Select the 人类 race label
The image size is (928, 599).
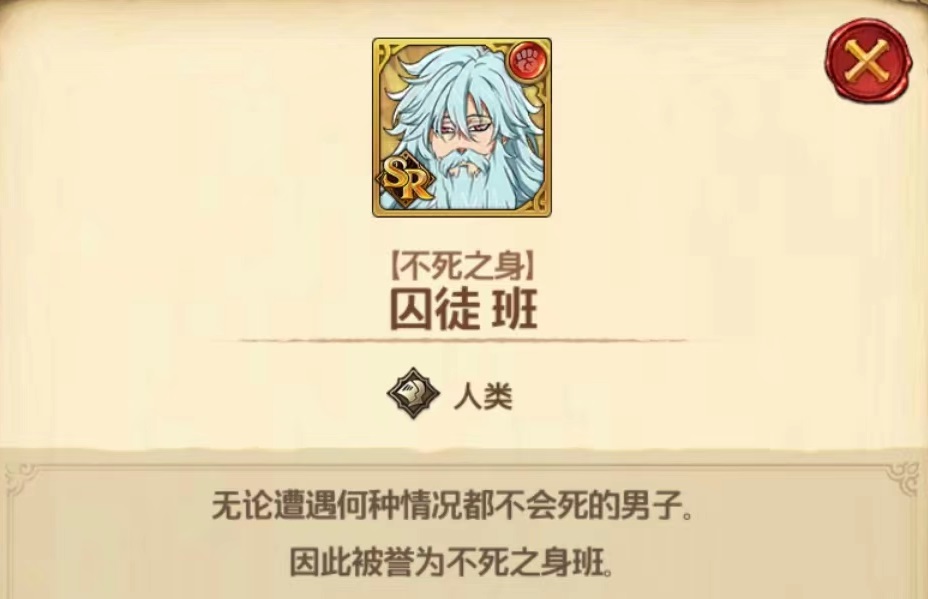tap(483, 396)
